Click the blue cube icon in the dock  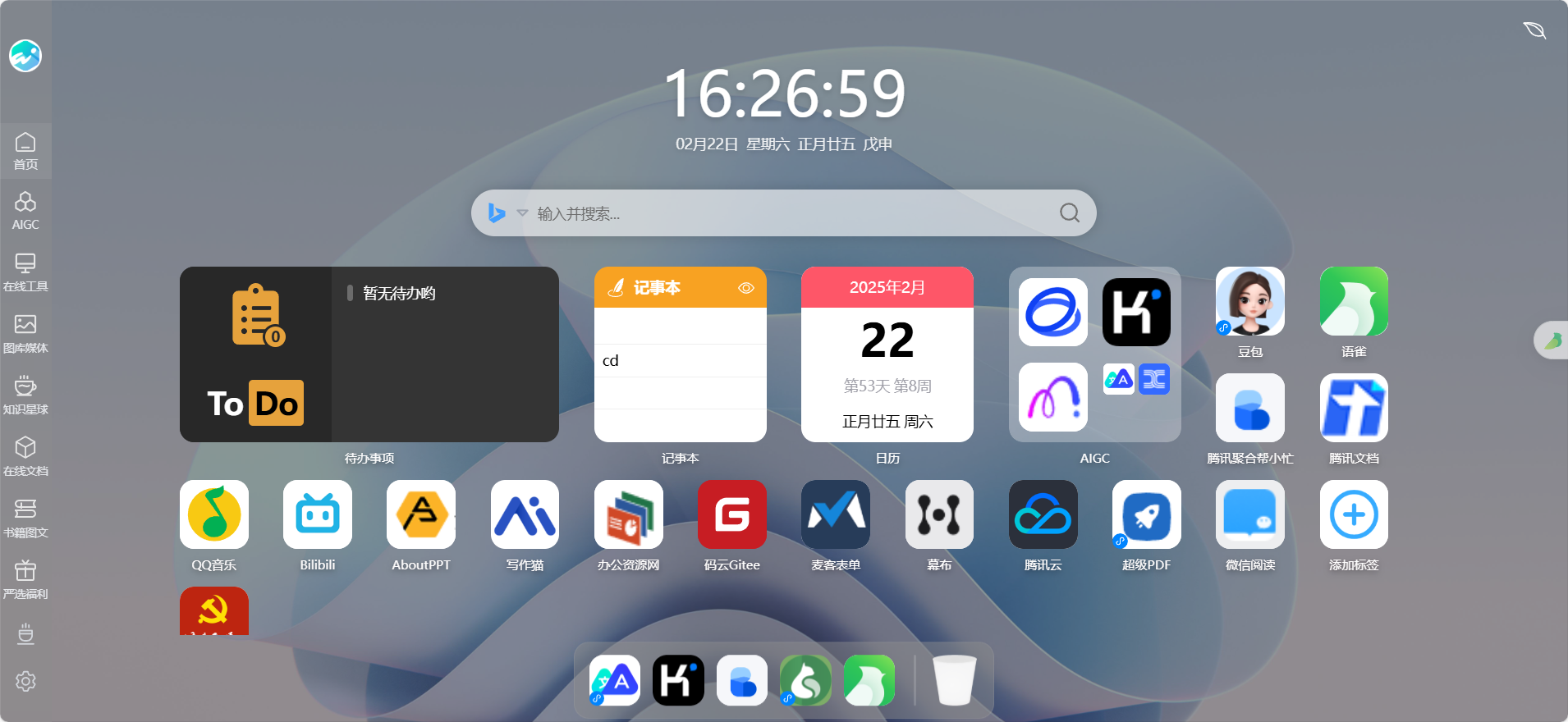click(x=742, y=680)
